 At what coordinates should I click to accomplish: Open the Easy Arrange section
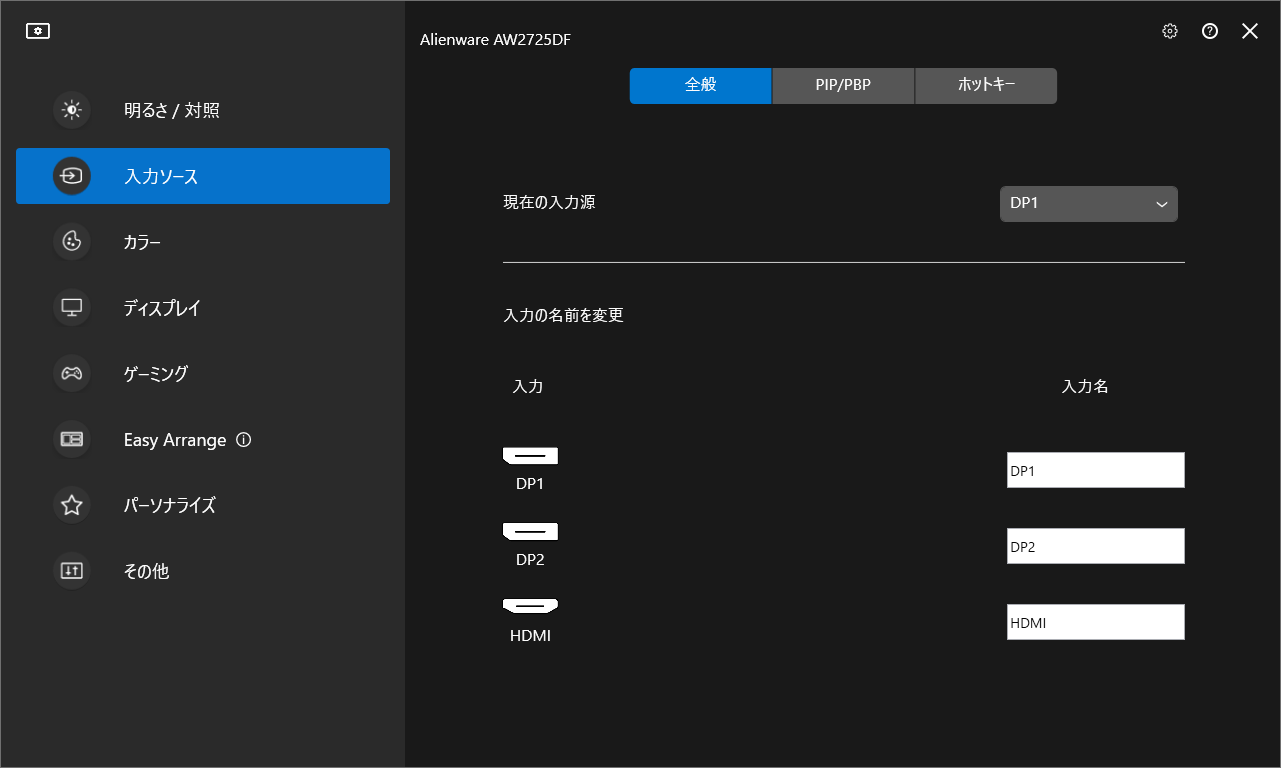[x=203, y=439]
